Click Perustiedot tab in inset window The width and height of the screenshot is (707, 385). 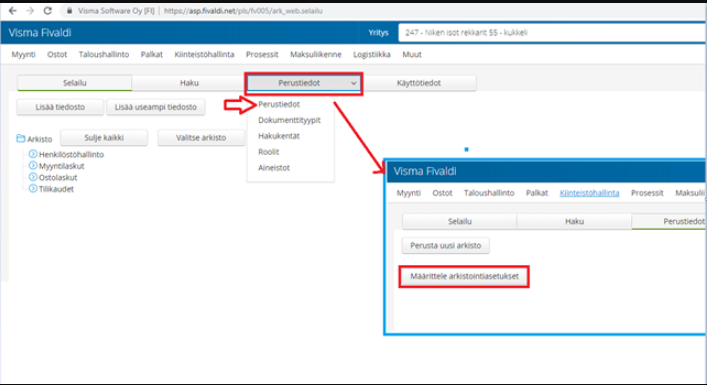point(669,221)
